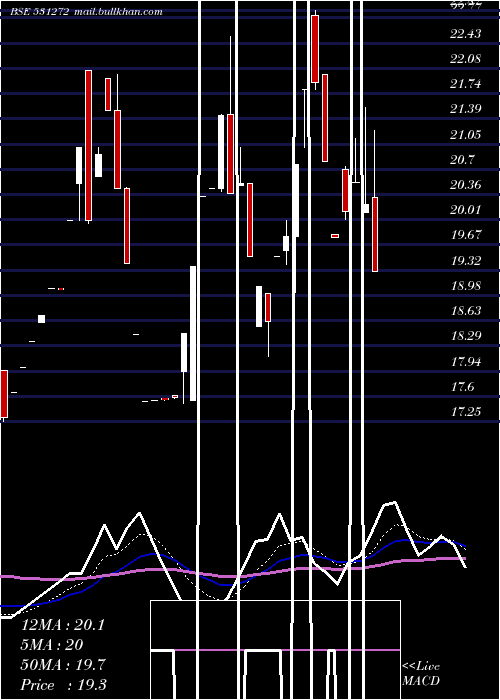Viewport: 500px width, 700px height.
Task: Click the 5MA : 20 readout
Action: pos(52,645)
